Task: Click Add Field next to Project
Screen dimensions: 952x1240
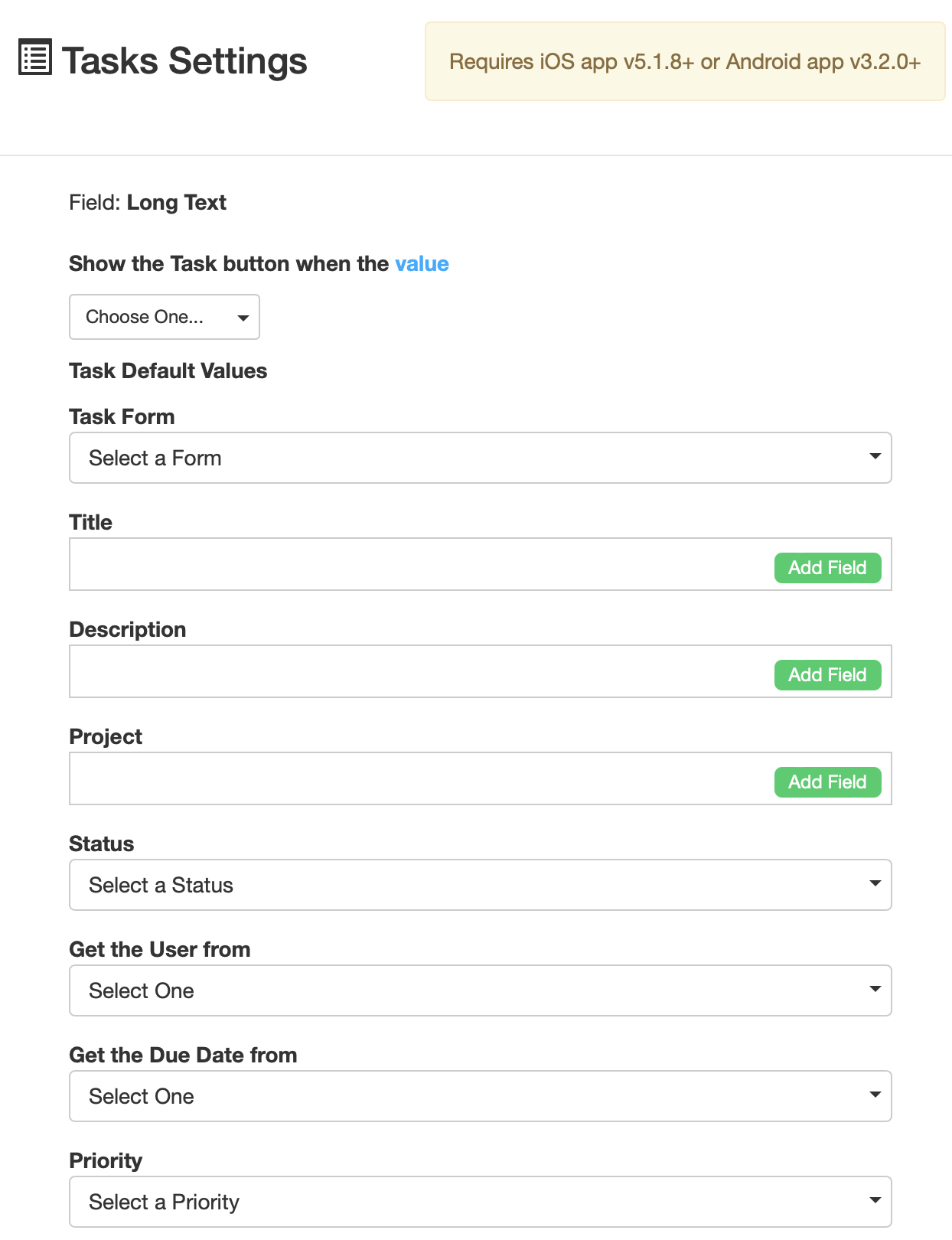Action: [x=827, y=782]
